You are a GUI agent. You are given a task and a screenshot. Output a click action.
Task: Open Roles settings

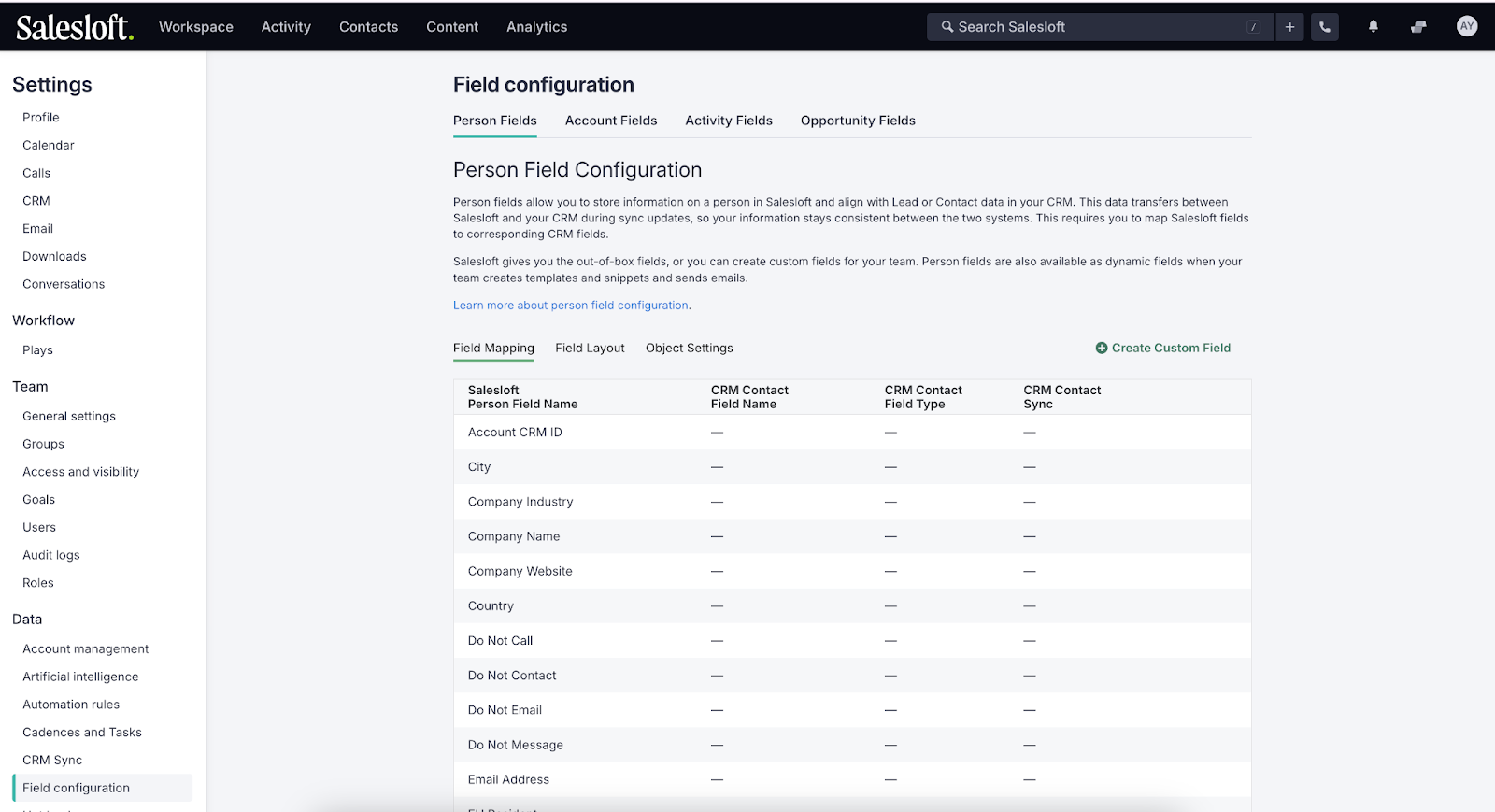[x=38, y=583]
